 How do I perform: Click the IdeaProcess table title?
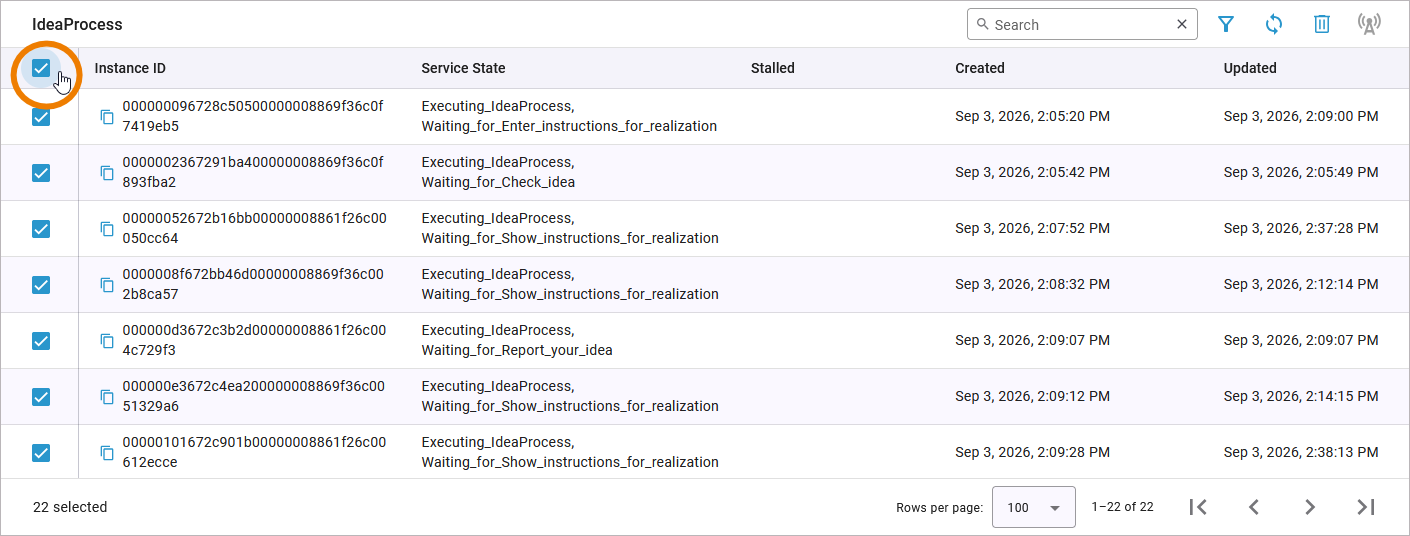point(77,24)
